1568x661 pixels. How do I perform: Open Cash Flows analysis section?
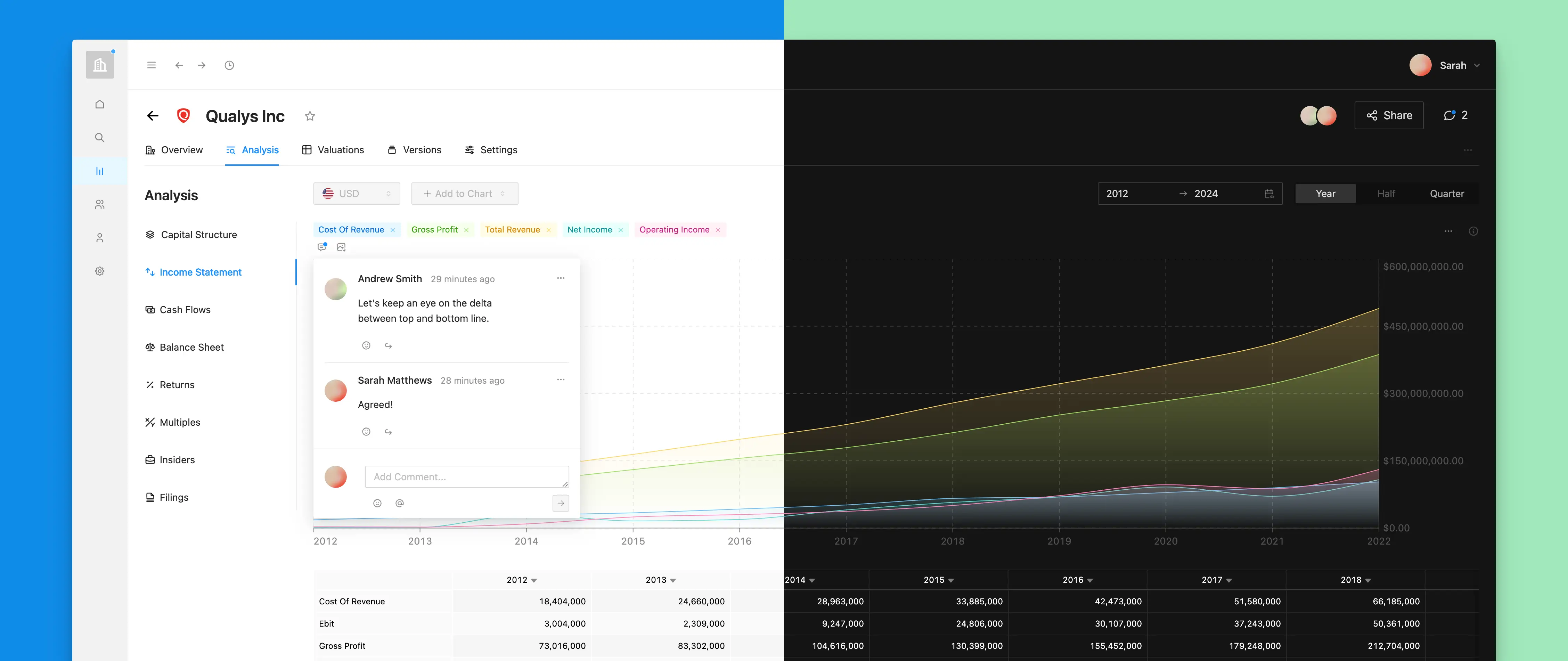coord(185,310)
